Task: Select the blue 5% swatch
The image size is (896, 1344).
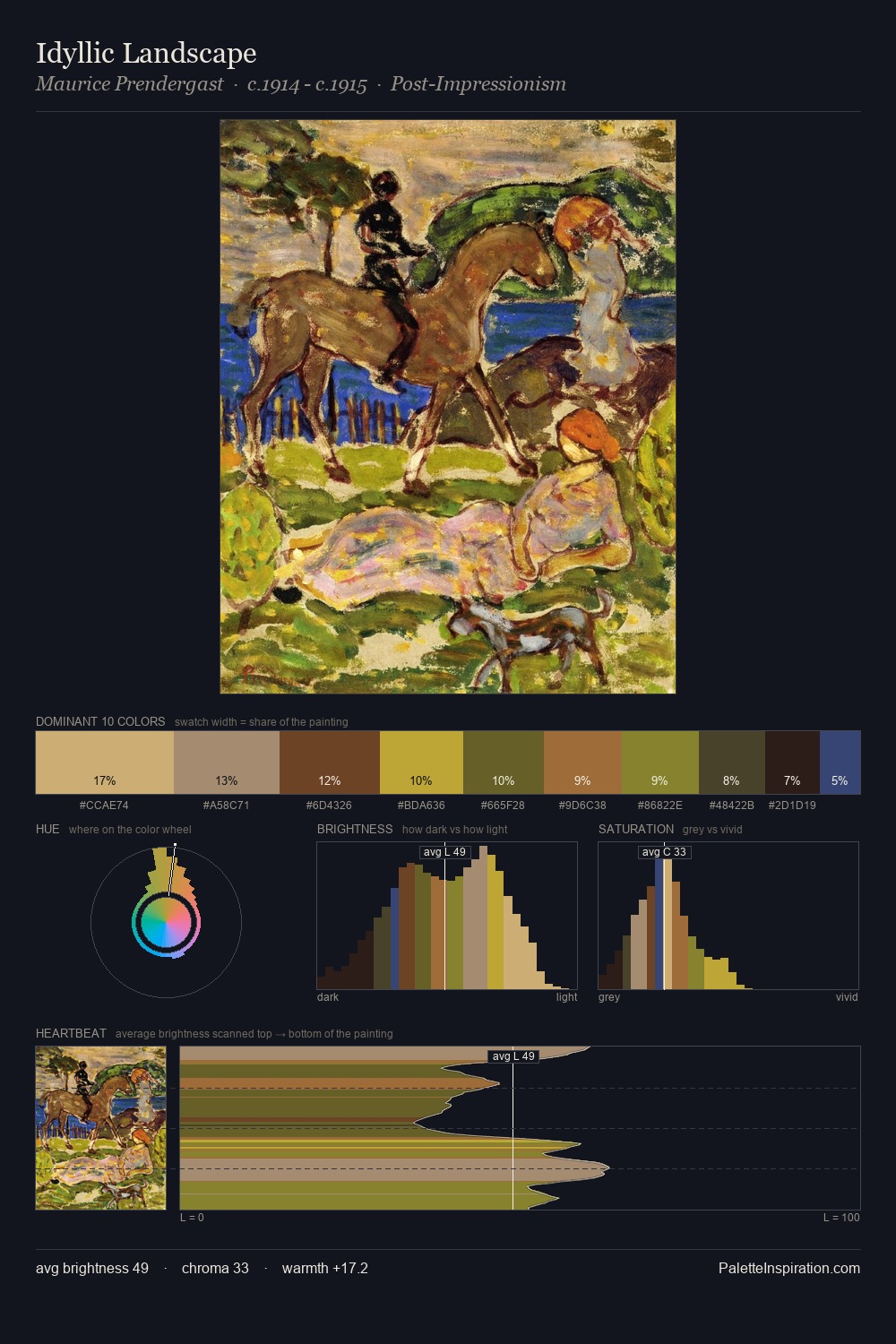Action: coord(840,762)
